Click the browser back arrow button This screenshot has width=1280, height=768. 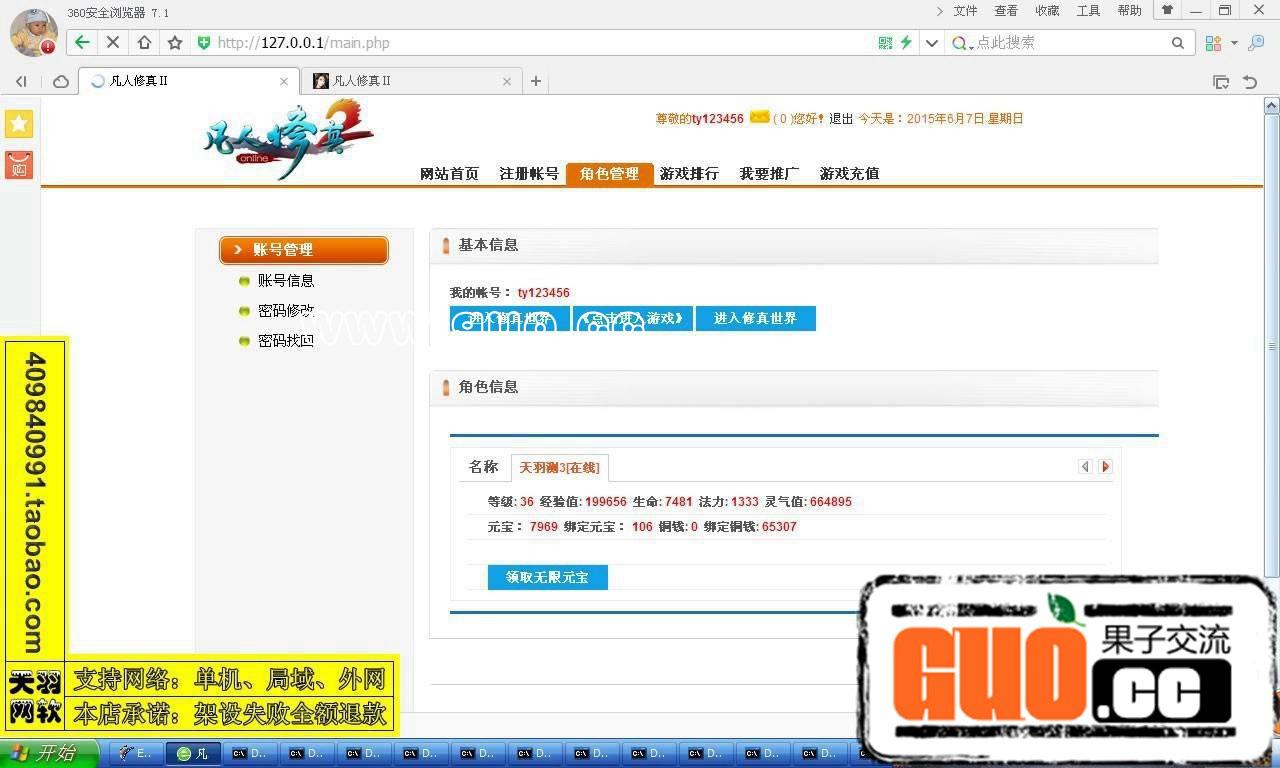pyautogui.click(x=82, y=43)
